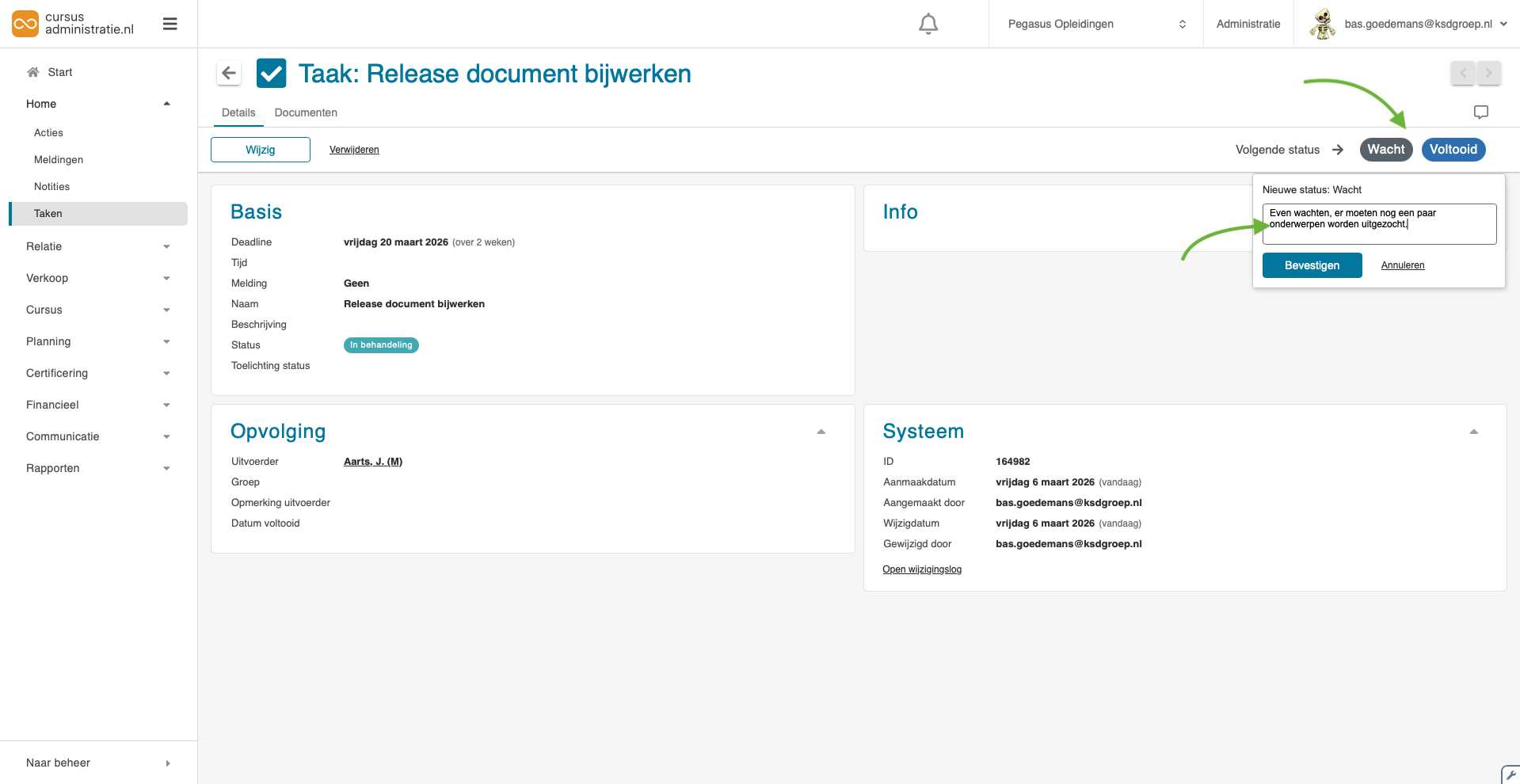The width and height of the screenshot is (1520, 784).
Task: Click the cursusadministratie.nl logo
Action: coord(73,24)
